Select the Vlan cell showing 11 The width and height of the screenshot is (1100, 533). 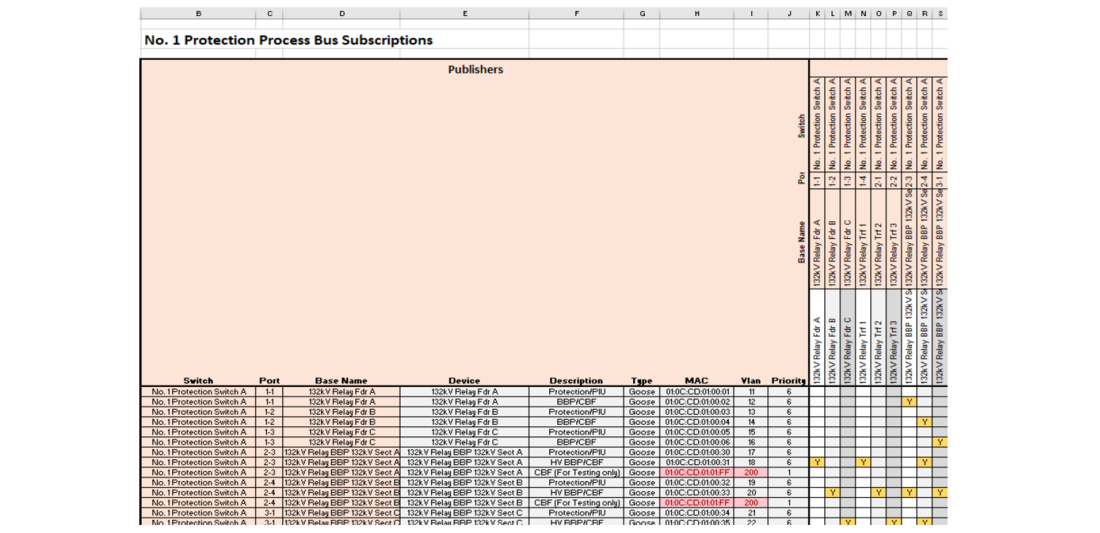[x=751, y=391]
